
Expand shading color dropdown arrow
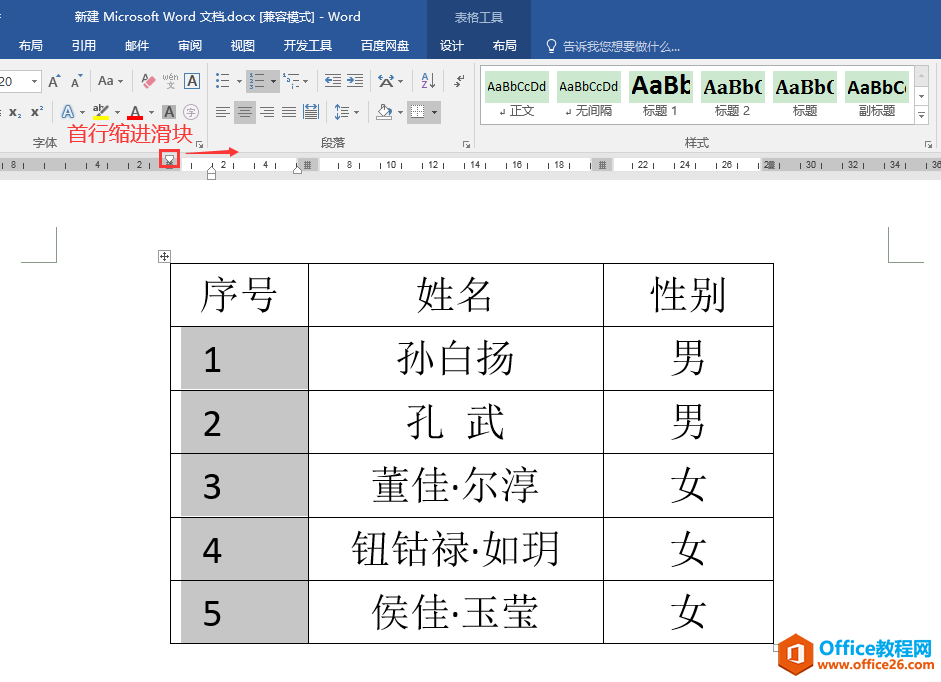[400, 112]
